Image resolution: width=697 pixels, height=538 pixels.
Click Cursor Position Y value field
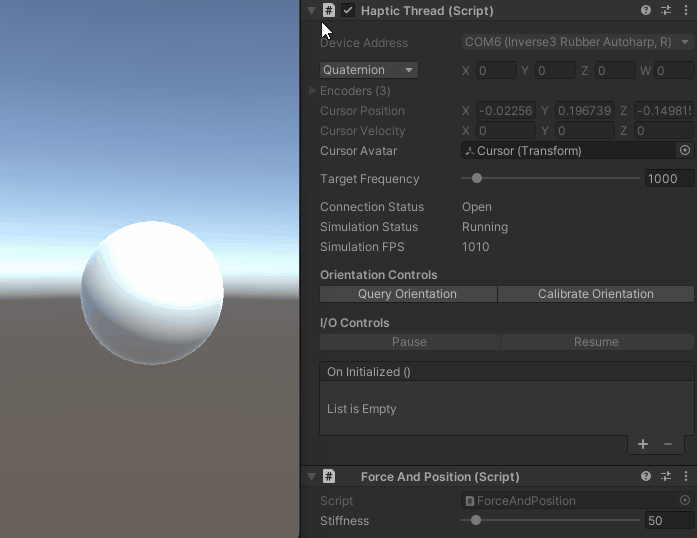585,111
